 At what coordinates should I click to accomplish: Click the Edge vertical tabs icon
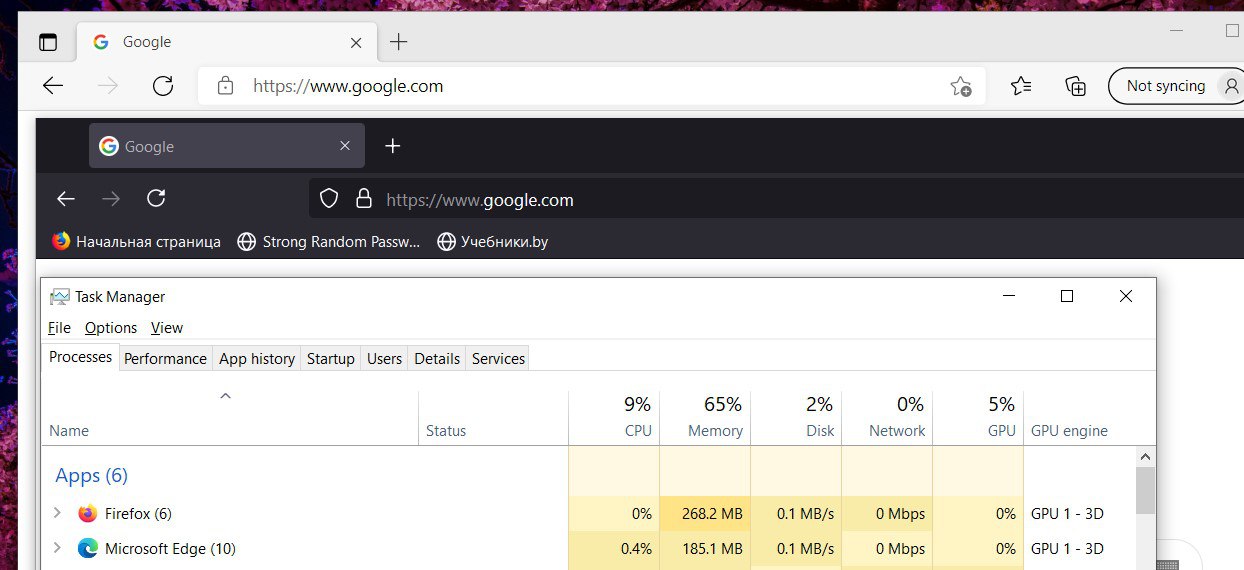click(48, 42)
